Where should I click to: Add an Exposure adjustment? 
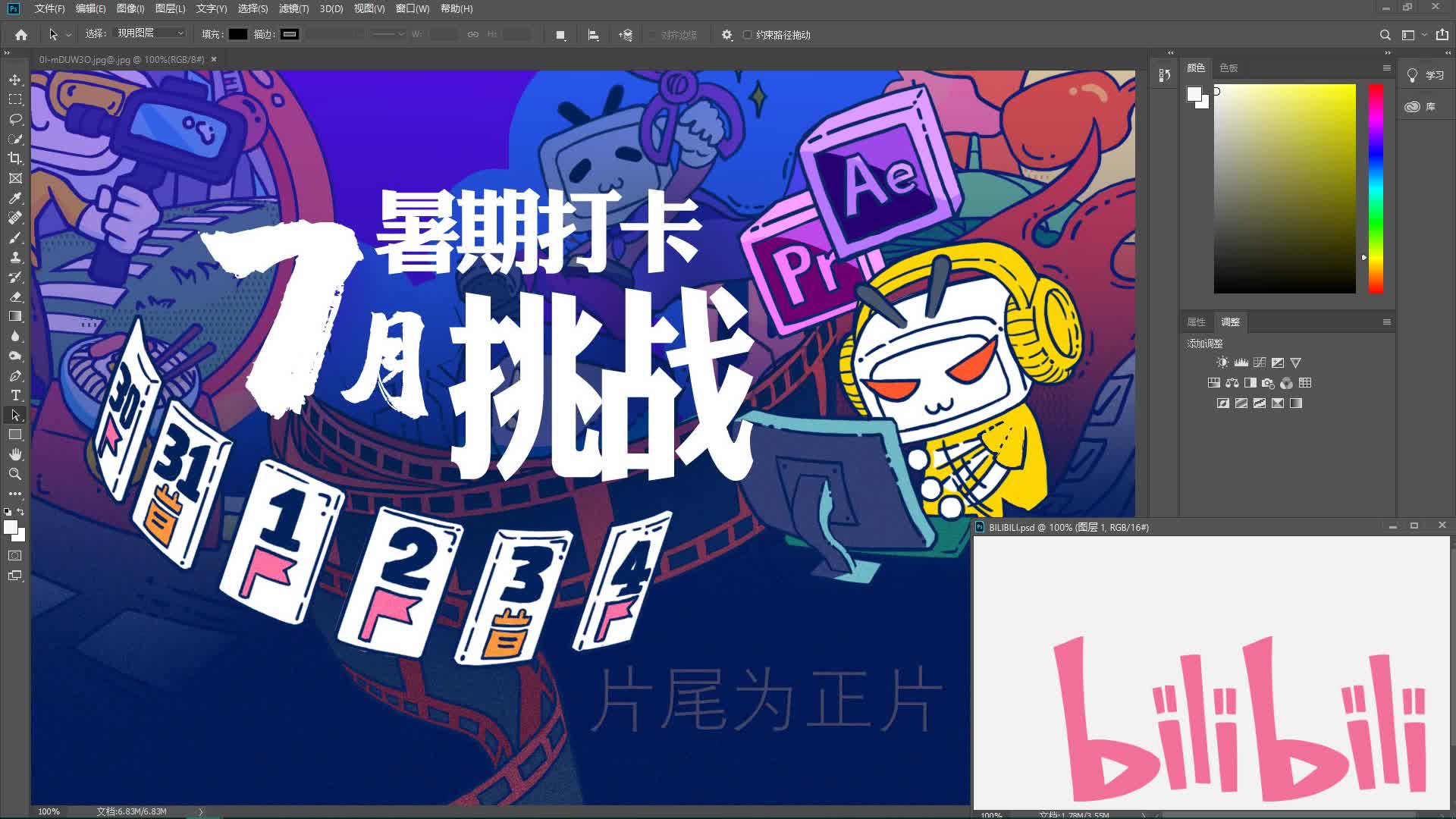(x=1278, y=362)
